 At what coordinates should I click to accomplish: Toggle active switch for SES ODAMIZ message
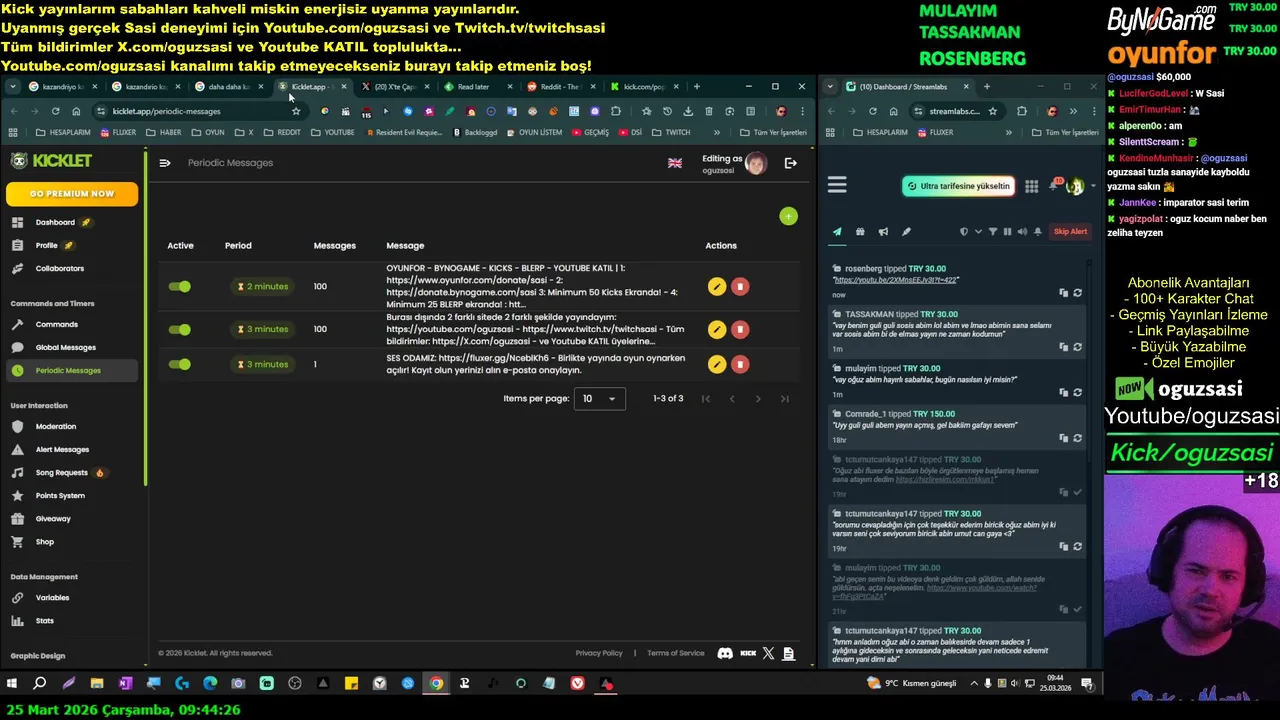[x=180, y=364]
